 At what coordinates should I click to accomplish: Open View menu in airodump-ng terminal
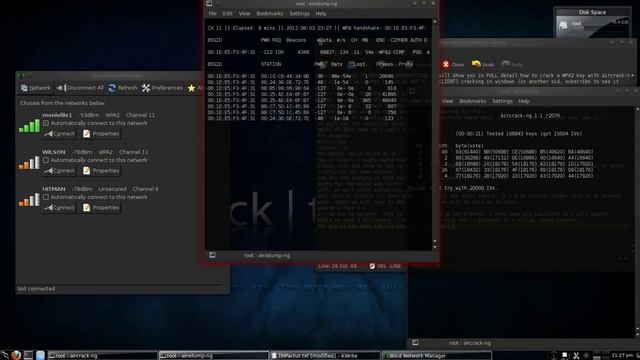(x=244, y=13)
